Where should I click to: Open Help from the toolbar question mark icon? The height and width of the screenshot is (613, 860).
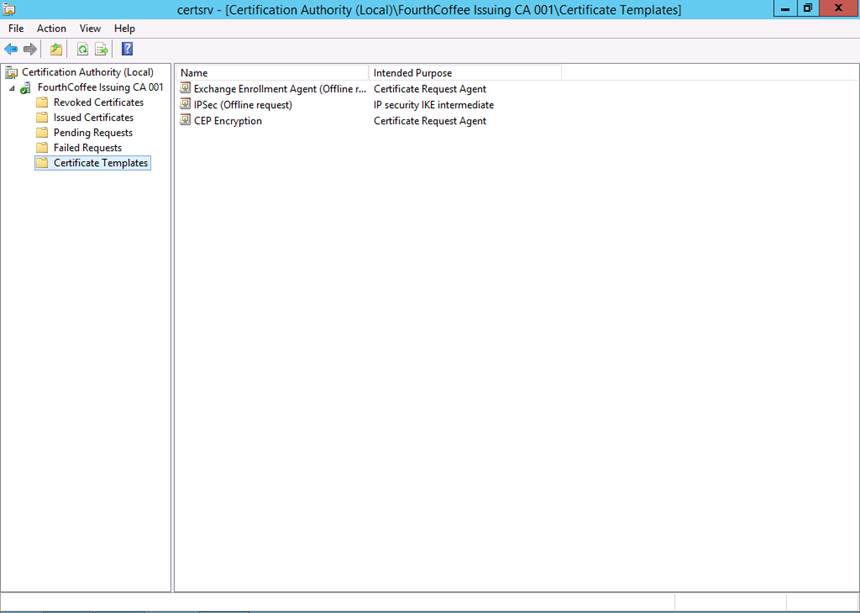127,49
